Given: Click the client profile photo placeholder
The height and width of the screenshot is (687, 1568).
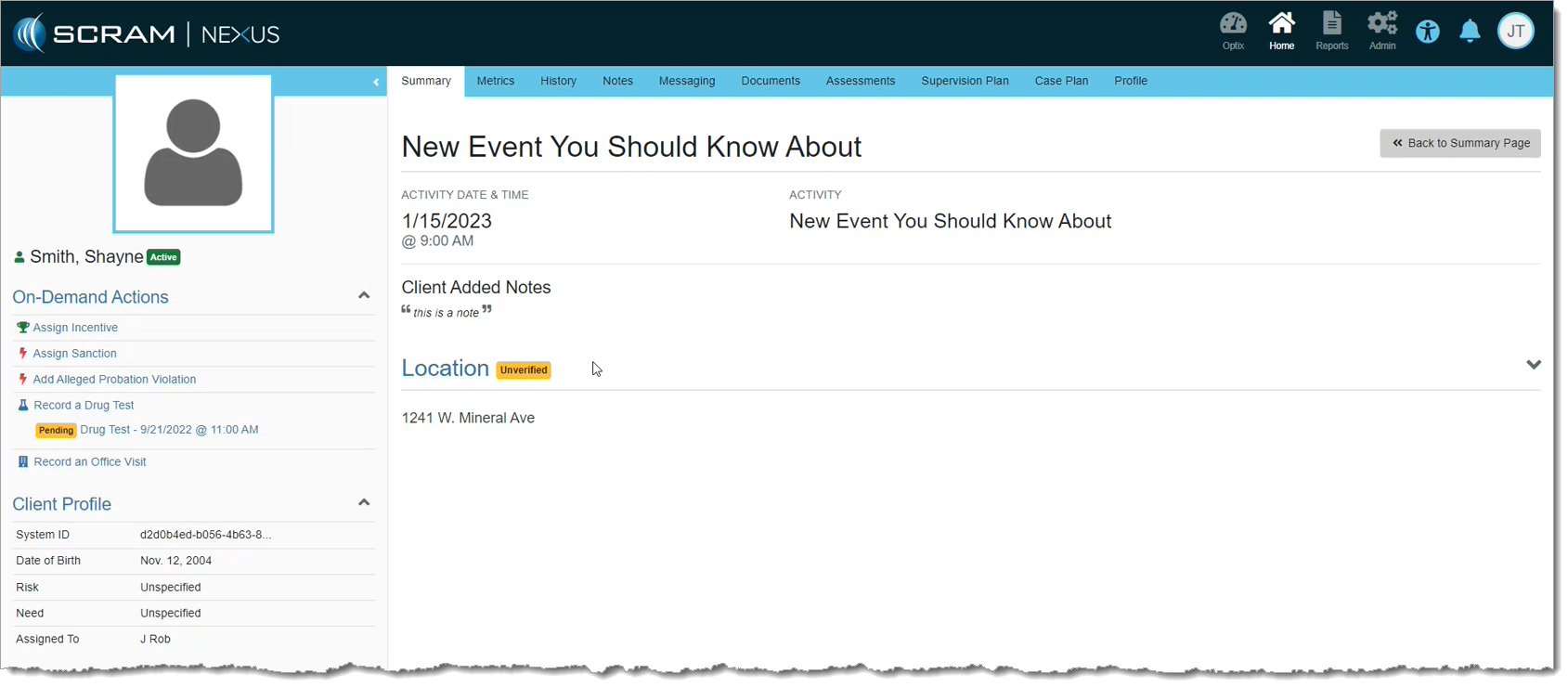Looking at the screenshot, I should coord(193,153).
